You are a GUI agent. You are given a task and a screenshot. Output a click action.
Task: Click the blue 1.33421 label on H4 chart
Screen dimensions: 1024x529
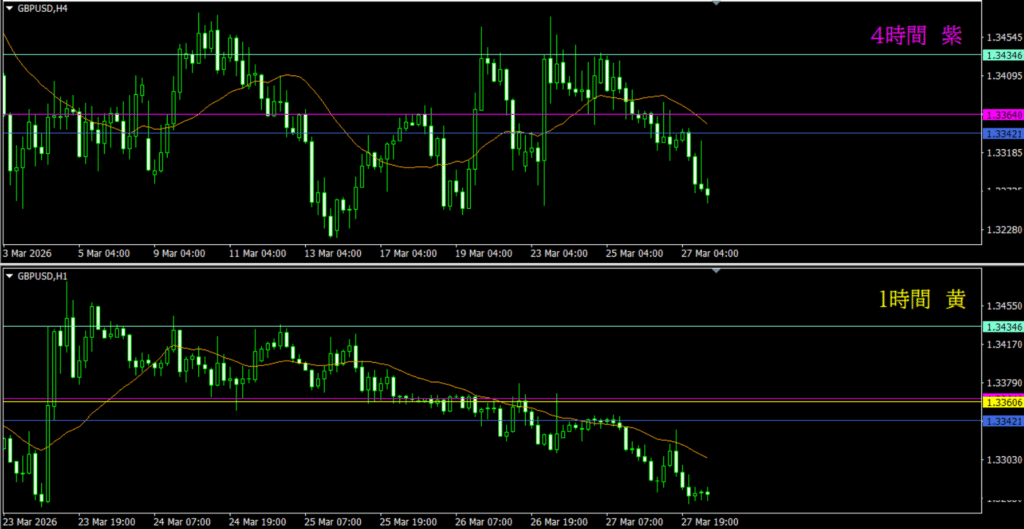point(1002,133)
